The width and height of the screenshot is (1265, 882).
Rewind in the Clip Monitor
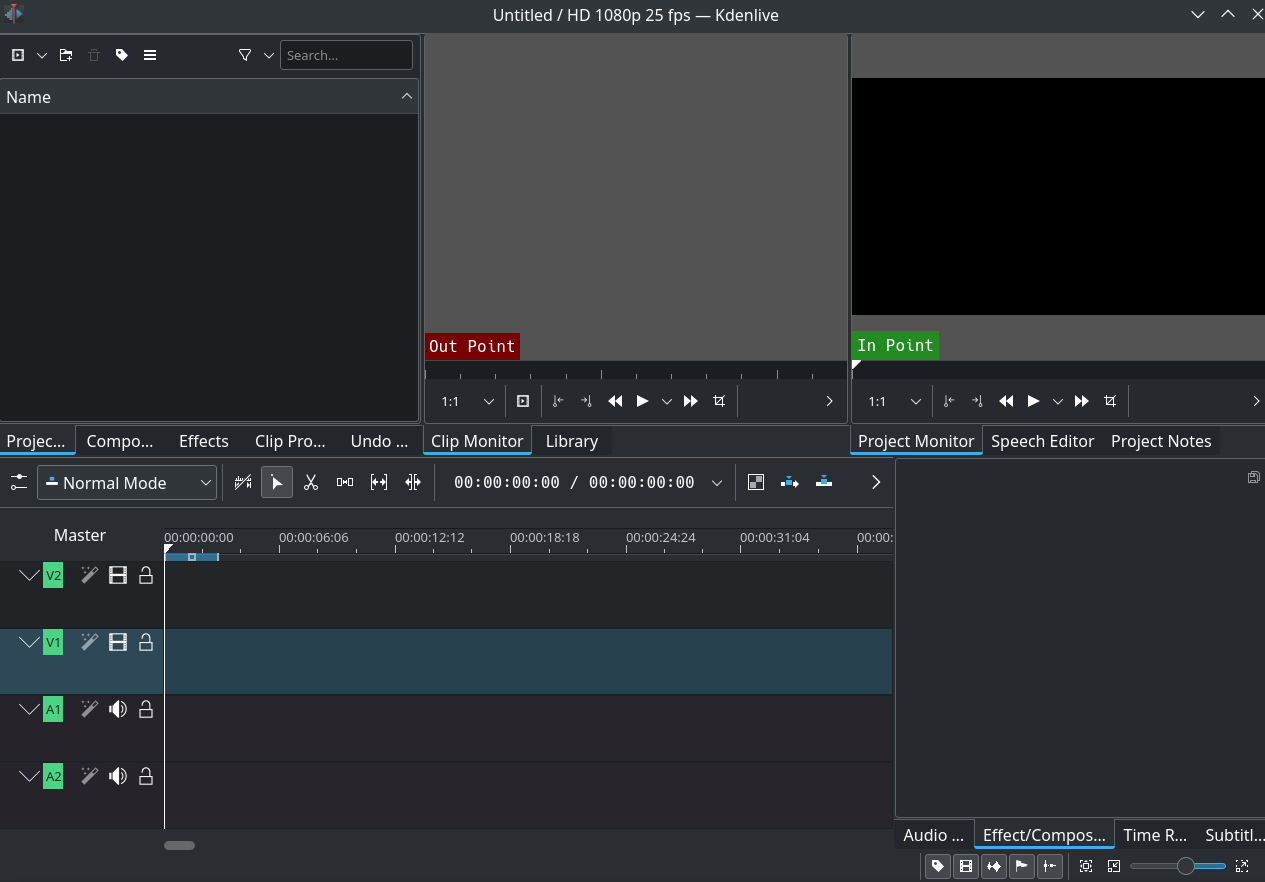615,401
